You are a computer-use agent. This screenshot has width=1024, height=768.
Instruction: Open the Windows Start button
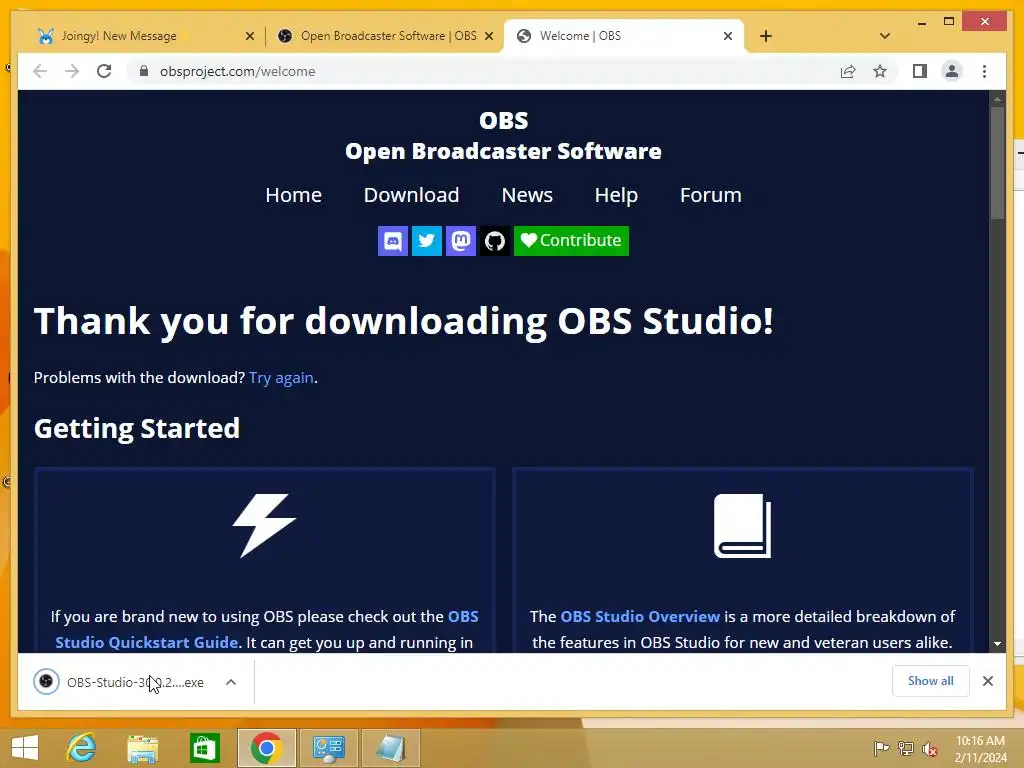tap(25, 748)
